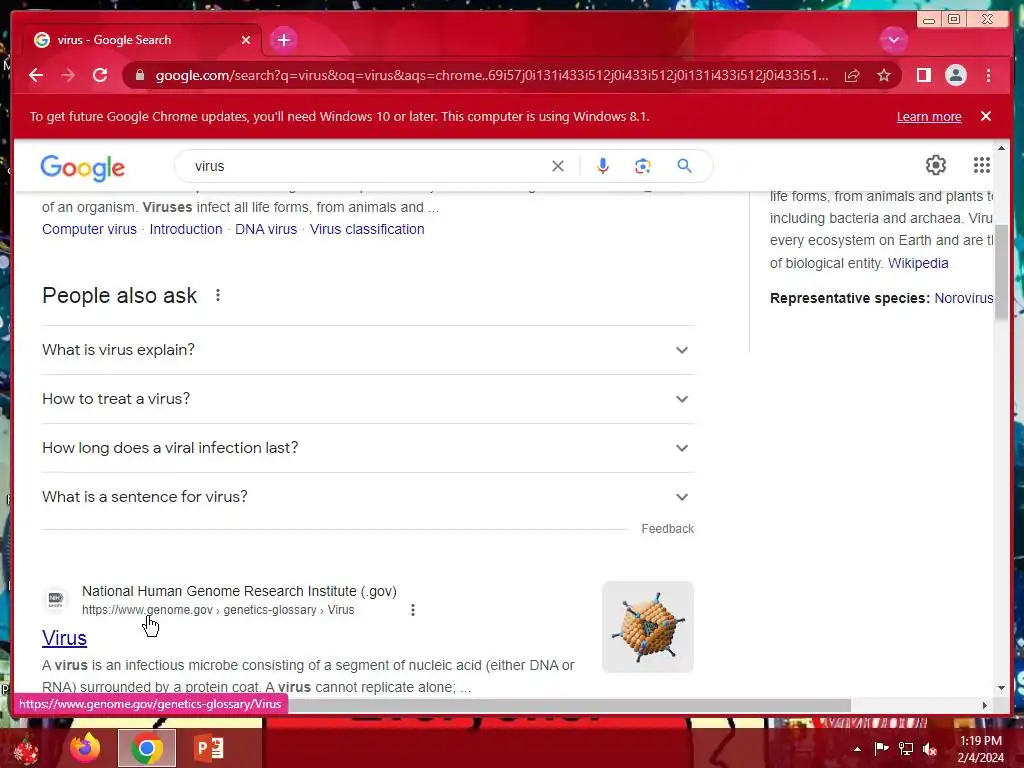Open a new Chrome tab
The width and height of the screenshot is (1024, 768).
click(283, 40)
